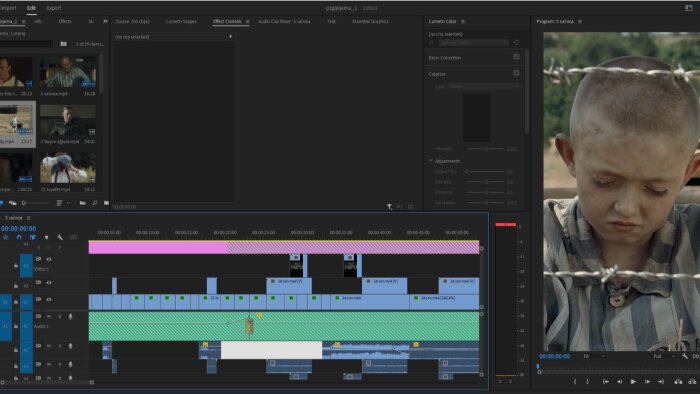Click the Mark Out bracket button
Viewport: 700px width, 394px height.
tap(588, 382)
